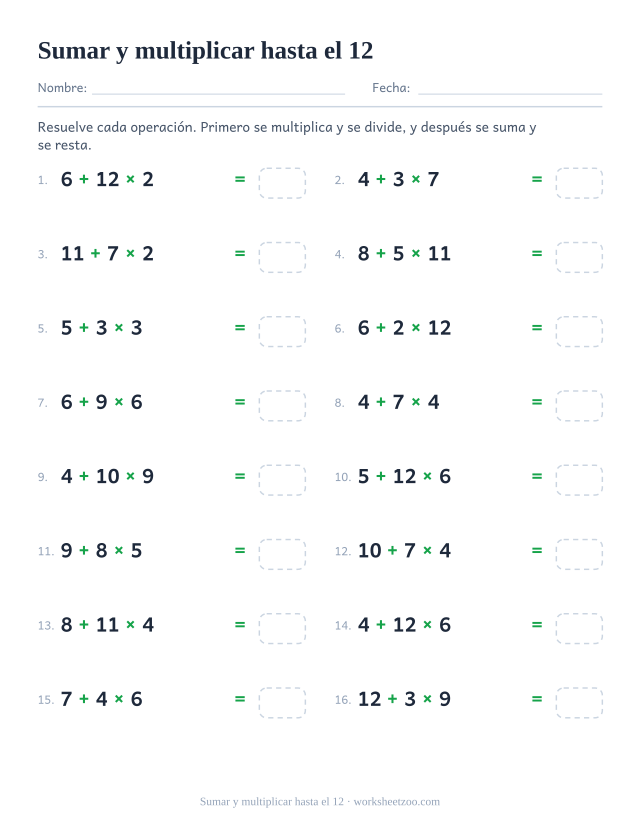Click the worksheetzoo.com footer text
The image size is (640, 829).
click(x=396, y=802)
